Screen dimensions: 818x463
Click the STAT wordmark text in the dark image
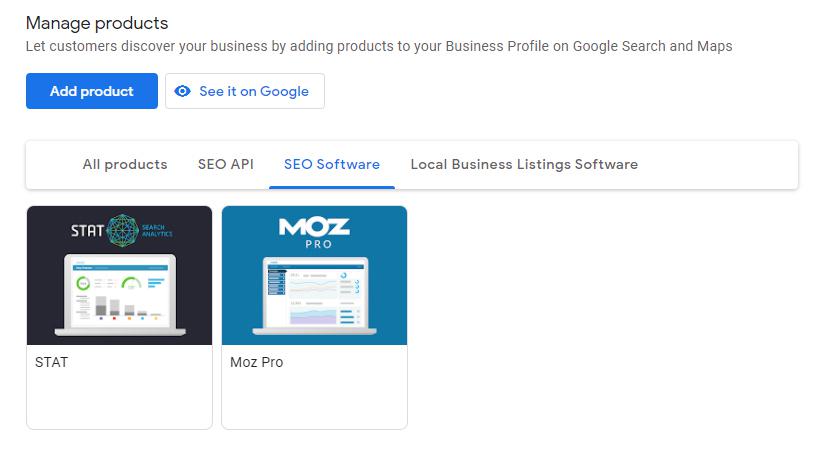tap(87, 231)
